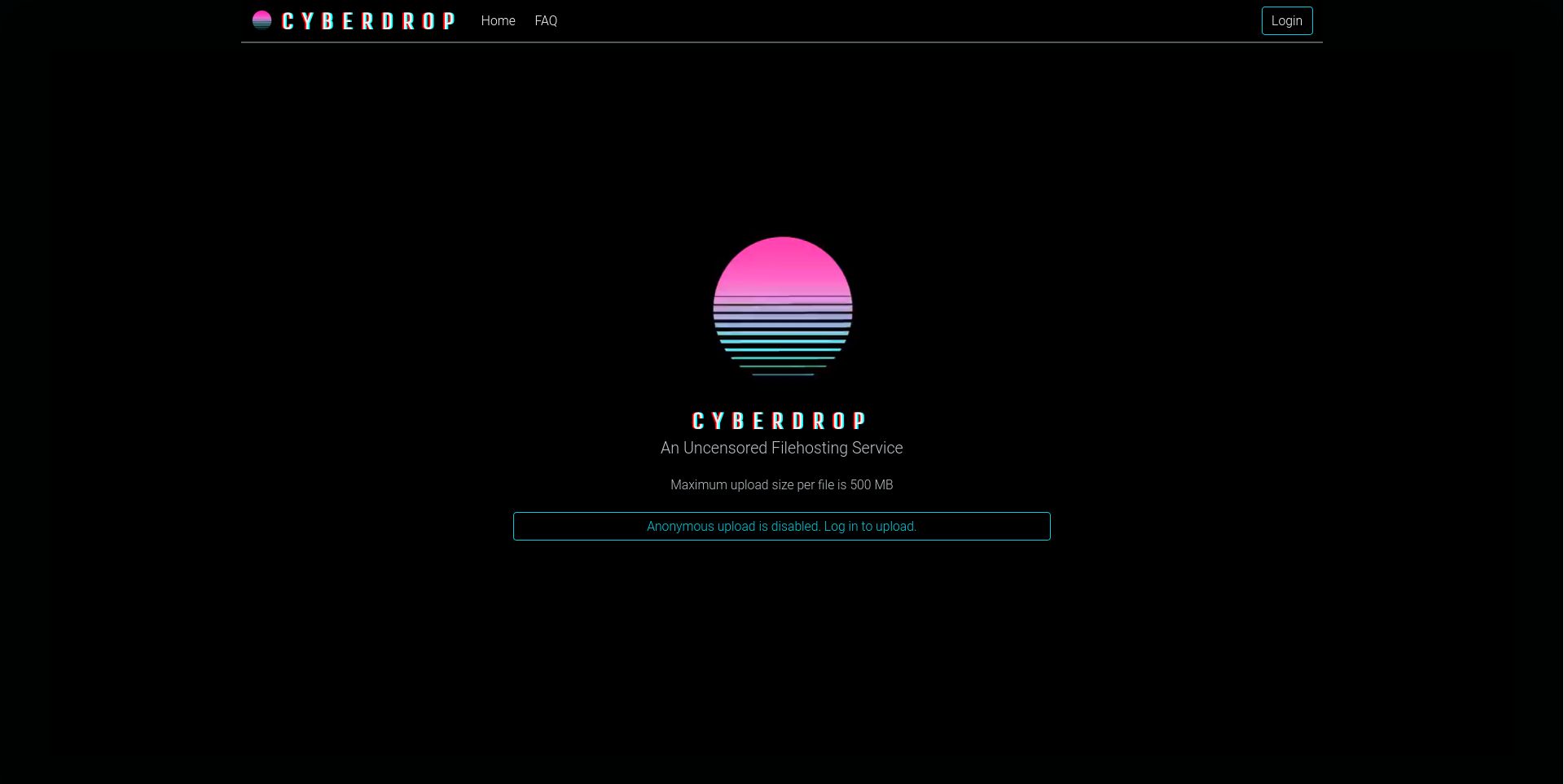Return home using the navbar brand link
Viewport: 1564px width, 784px height.
point(354,20)
